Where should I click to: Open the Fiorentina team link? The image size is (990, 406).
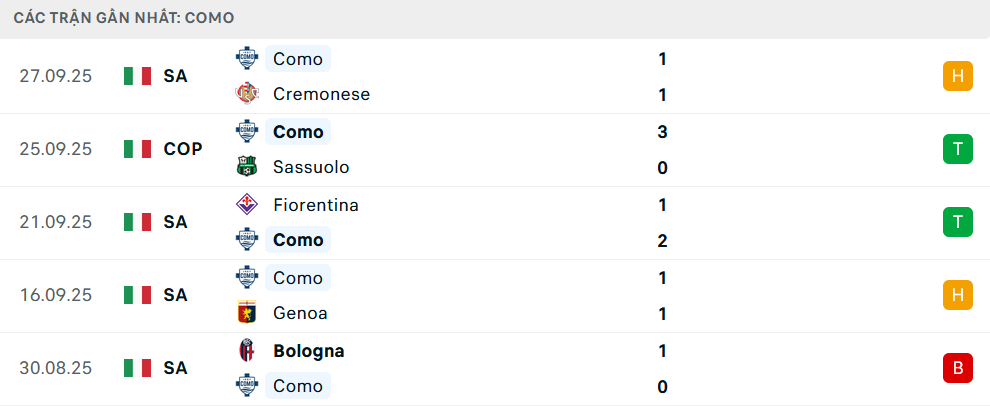316,205
